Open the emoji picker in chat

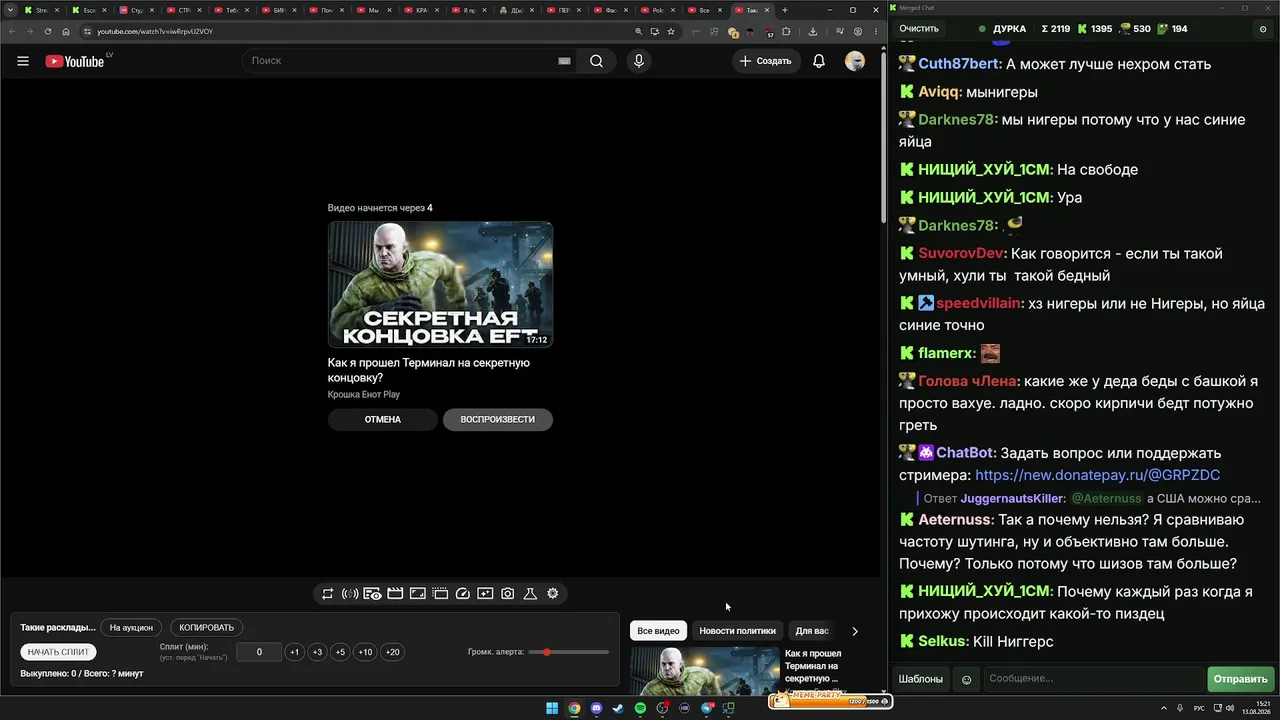(x=966, y=679)
